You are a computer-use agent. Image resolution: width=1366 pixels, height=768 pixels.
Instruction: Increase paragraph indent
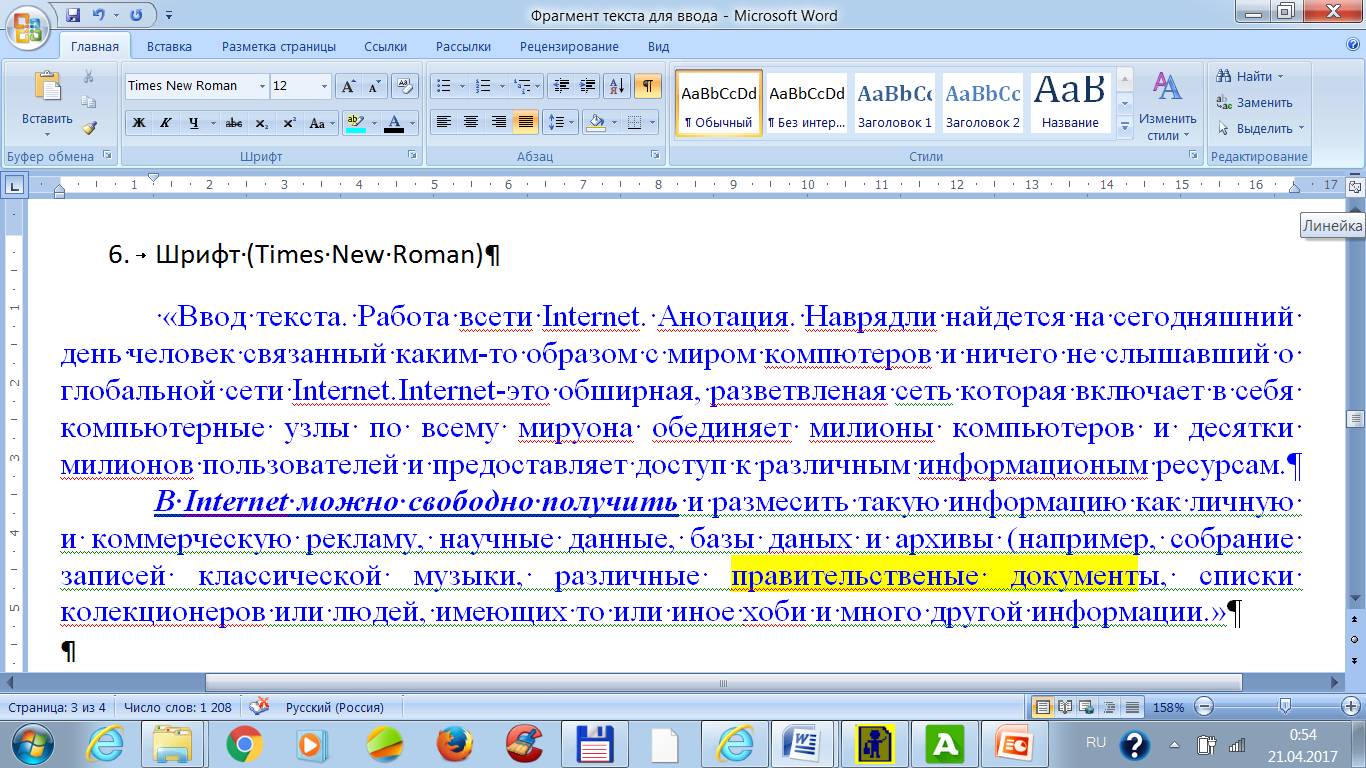[587, 86]
